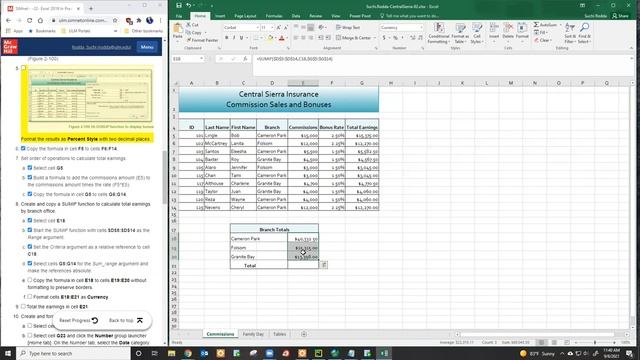The width and height of the screenshot is (640, 360).
Task: Open Sort & Filter options
Action: [x=569, y=33]
